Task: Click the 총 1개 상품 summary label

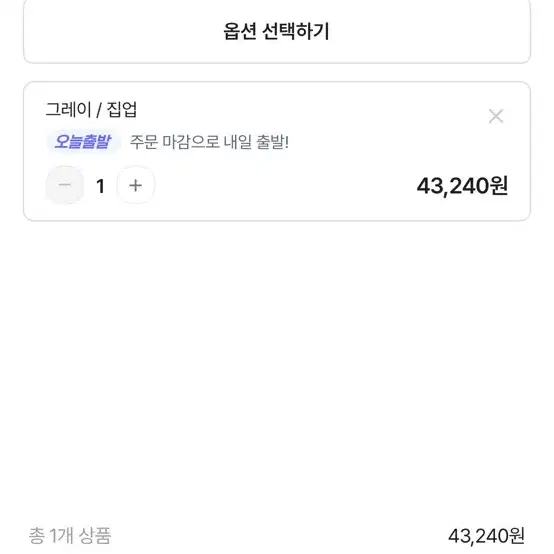Action: click(70, 536)
